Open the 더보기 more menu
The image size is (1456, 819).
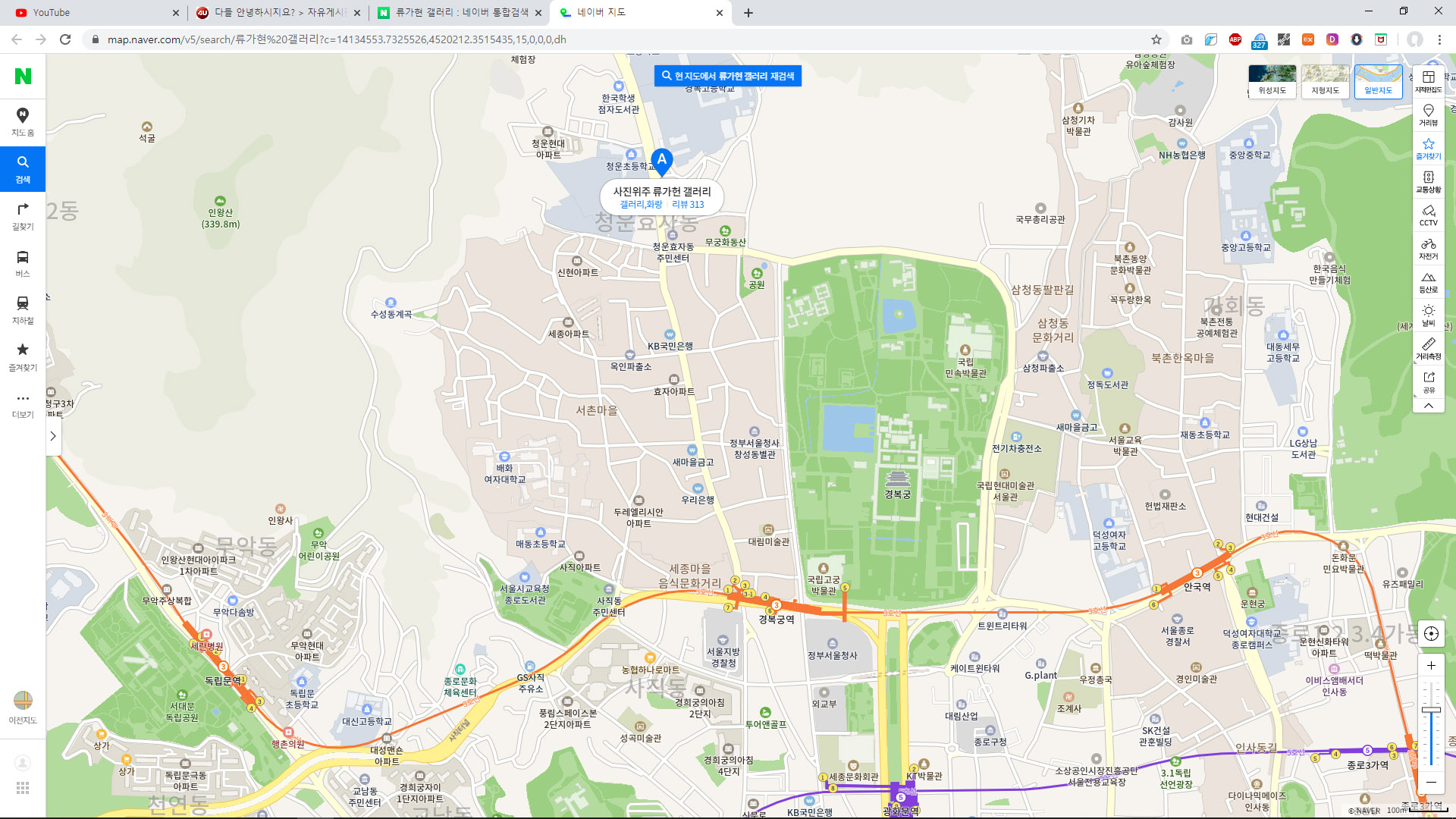(23, 405)
